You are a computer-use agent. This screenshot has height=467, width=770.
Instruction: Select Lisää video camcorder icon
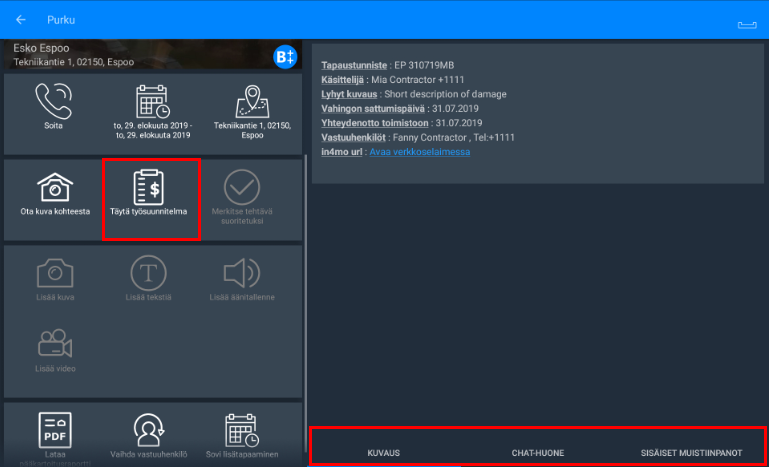coord(55,348)
